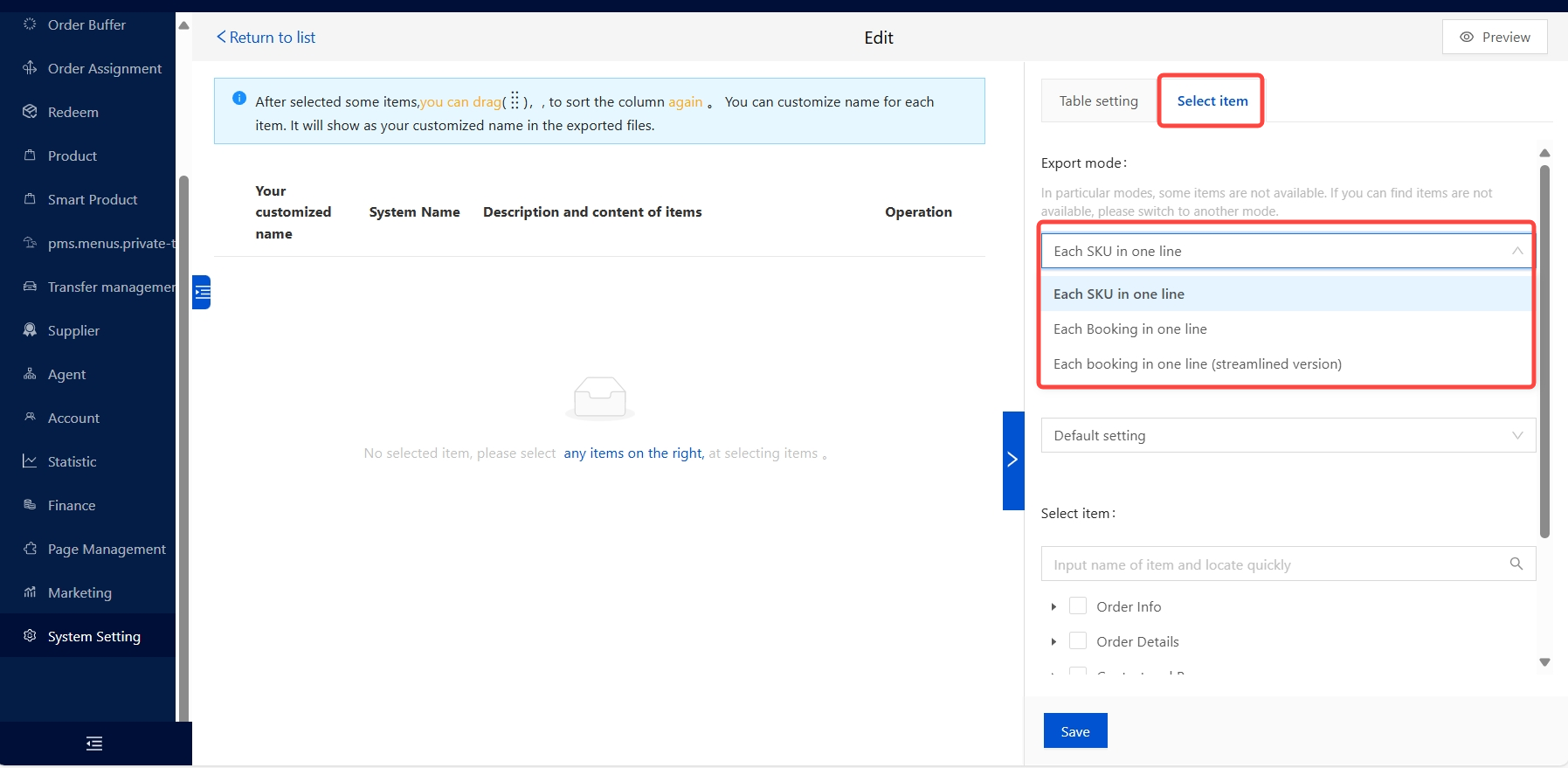
Task: Click the search magnifier icon in item field
Action: (1516, 564)
